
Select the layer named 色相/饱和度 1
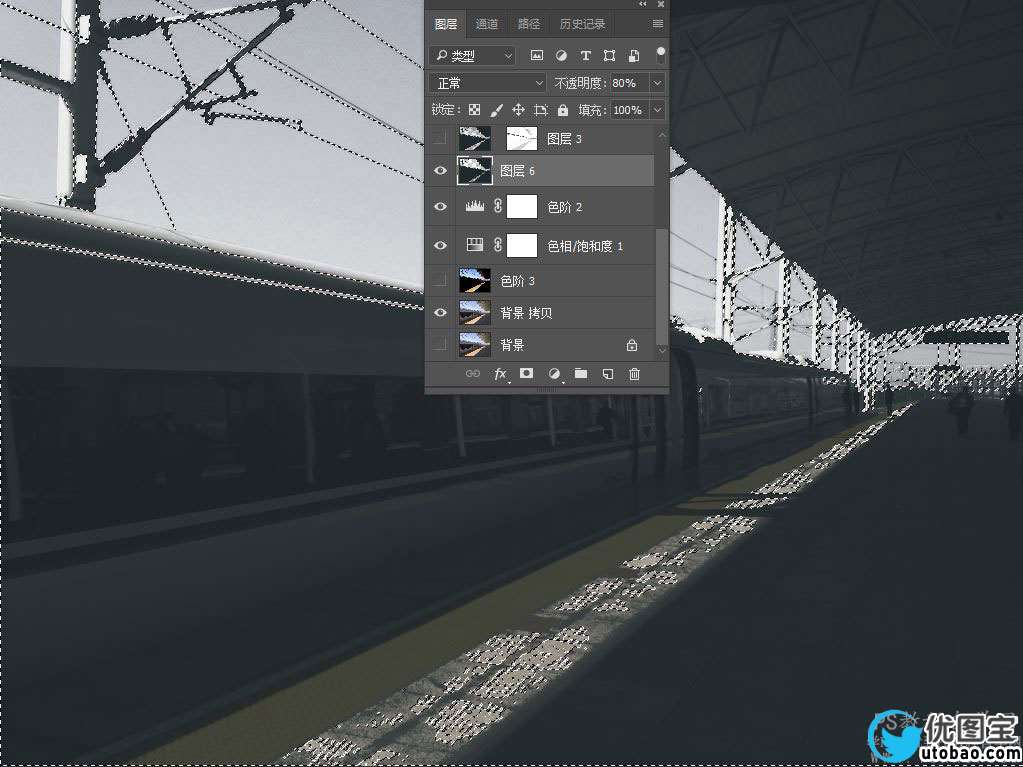coord(585,246)
